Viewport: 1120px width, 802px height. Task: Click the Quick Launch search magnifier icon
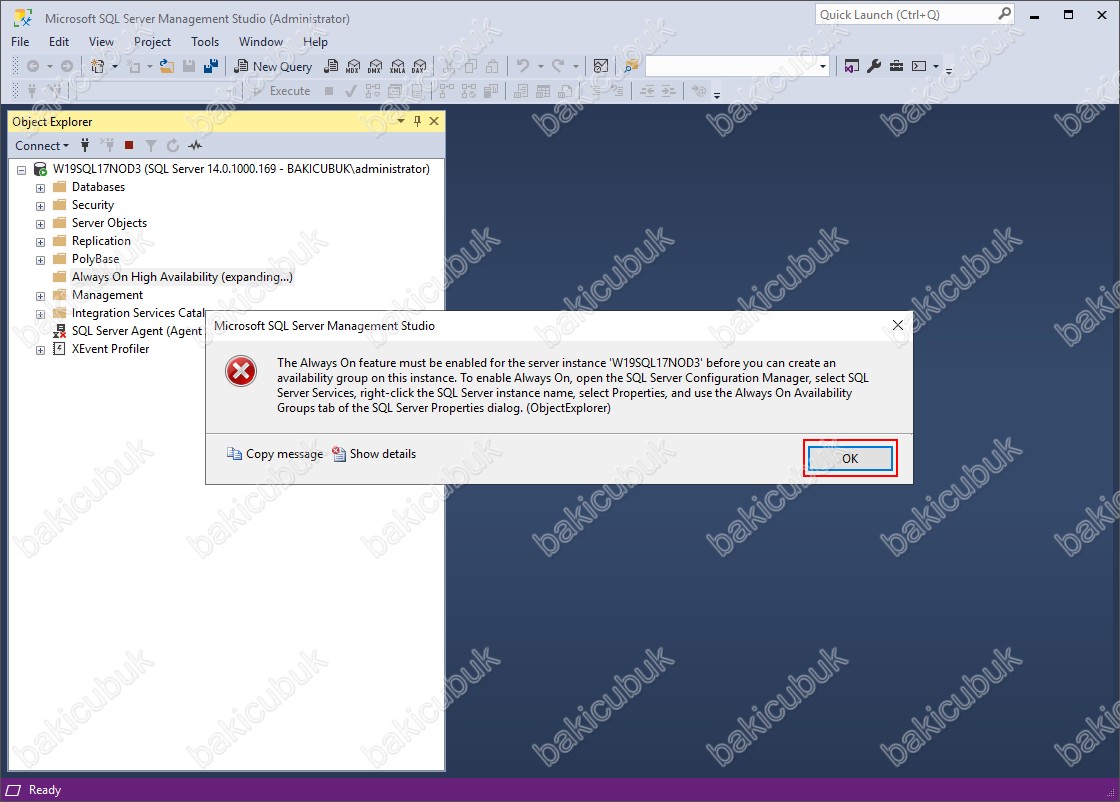click(1004, 14)
